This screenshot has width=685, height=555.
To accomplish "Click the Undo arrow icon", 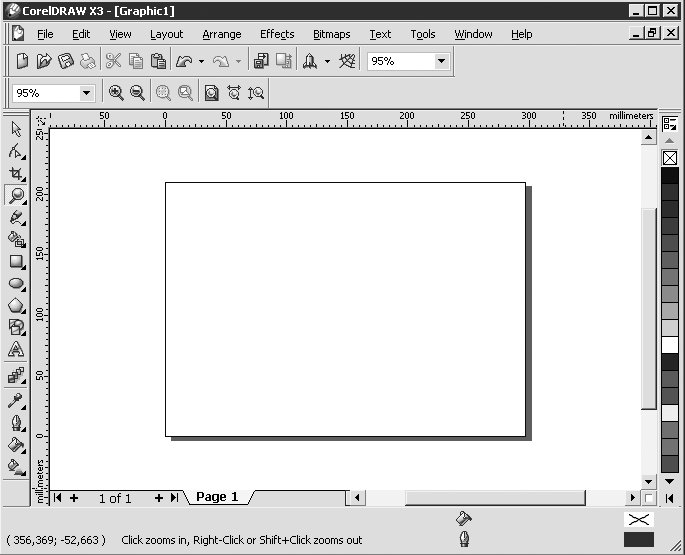I will 184,61.
